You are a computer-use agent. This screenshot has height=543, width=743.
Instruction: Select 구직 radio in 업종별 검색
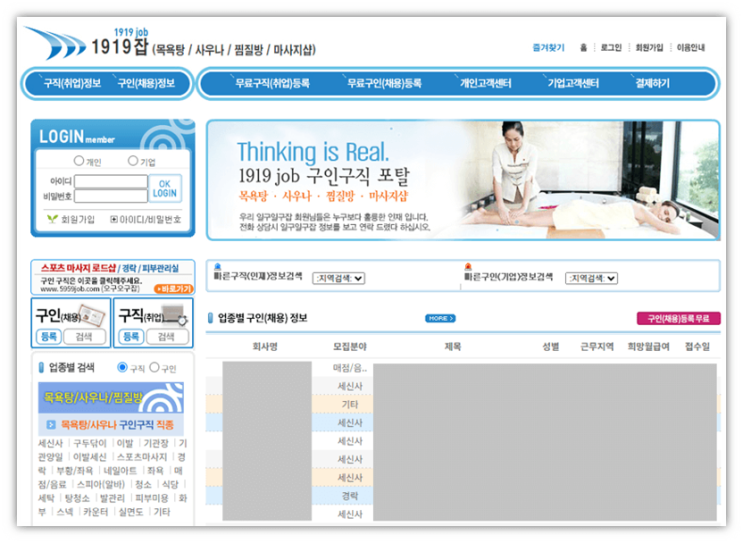point(122,367)
